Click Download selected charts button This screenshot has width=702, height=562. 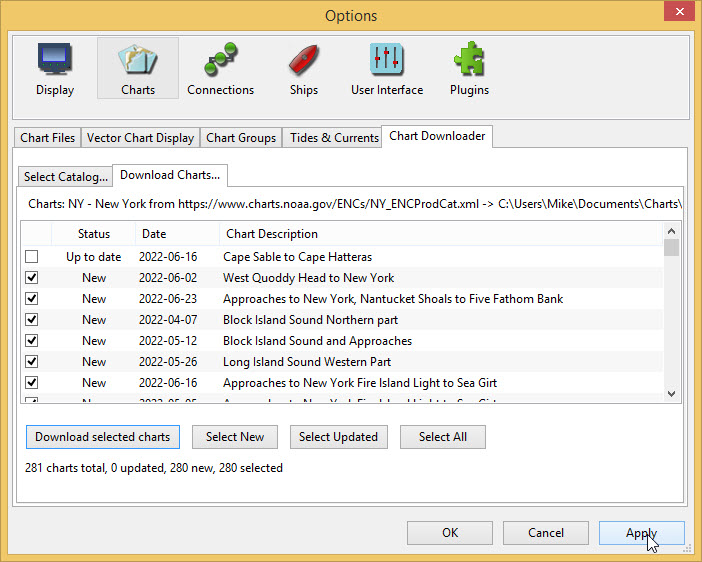click(x=102, y=437)
